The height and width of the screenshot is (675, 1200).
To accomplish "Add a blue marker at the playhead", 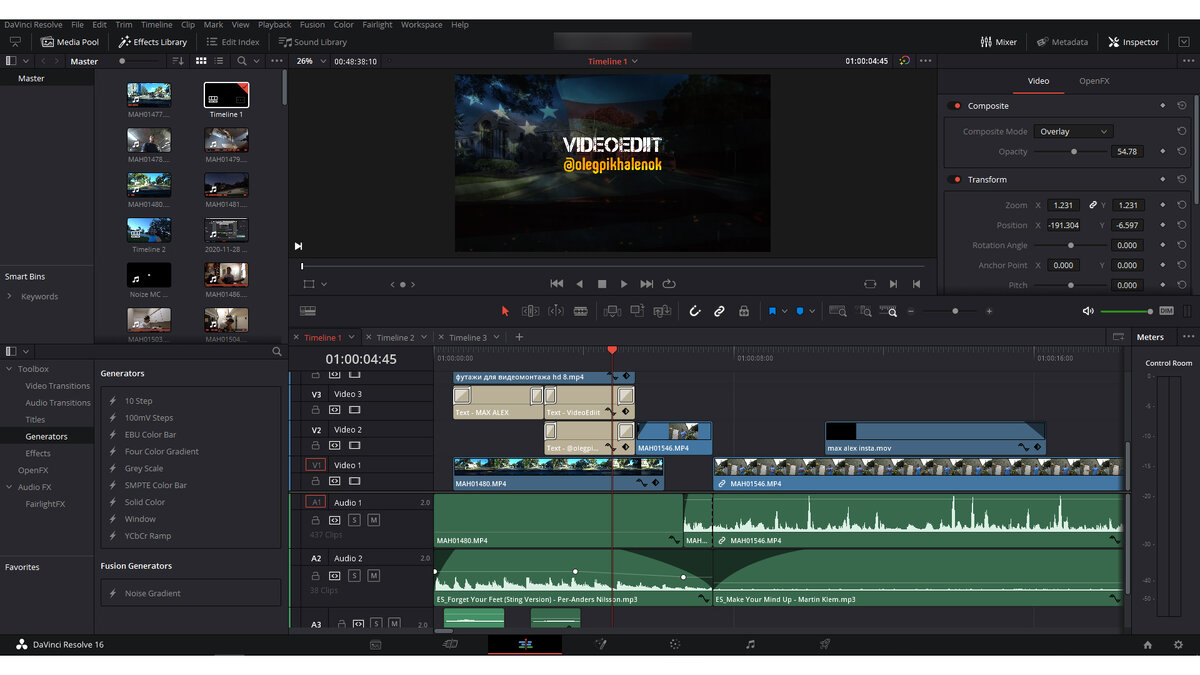I will (800, 311).
